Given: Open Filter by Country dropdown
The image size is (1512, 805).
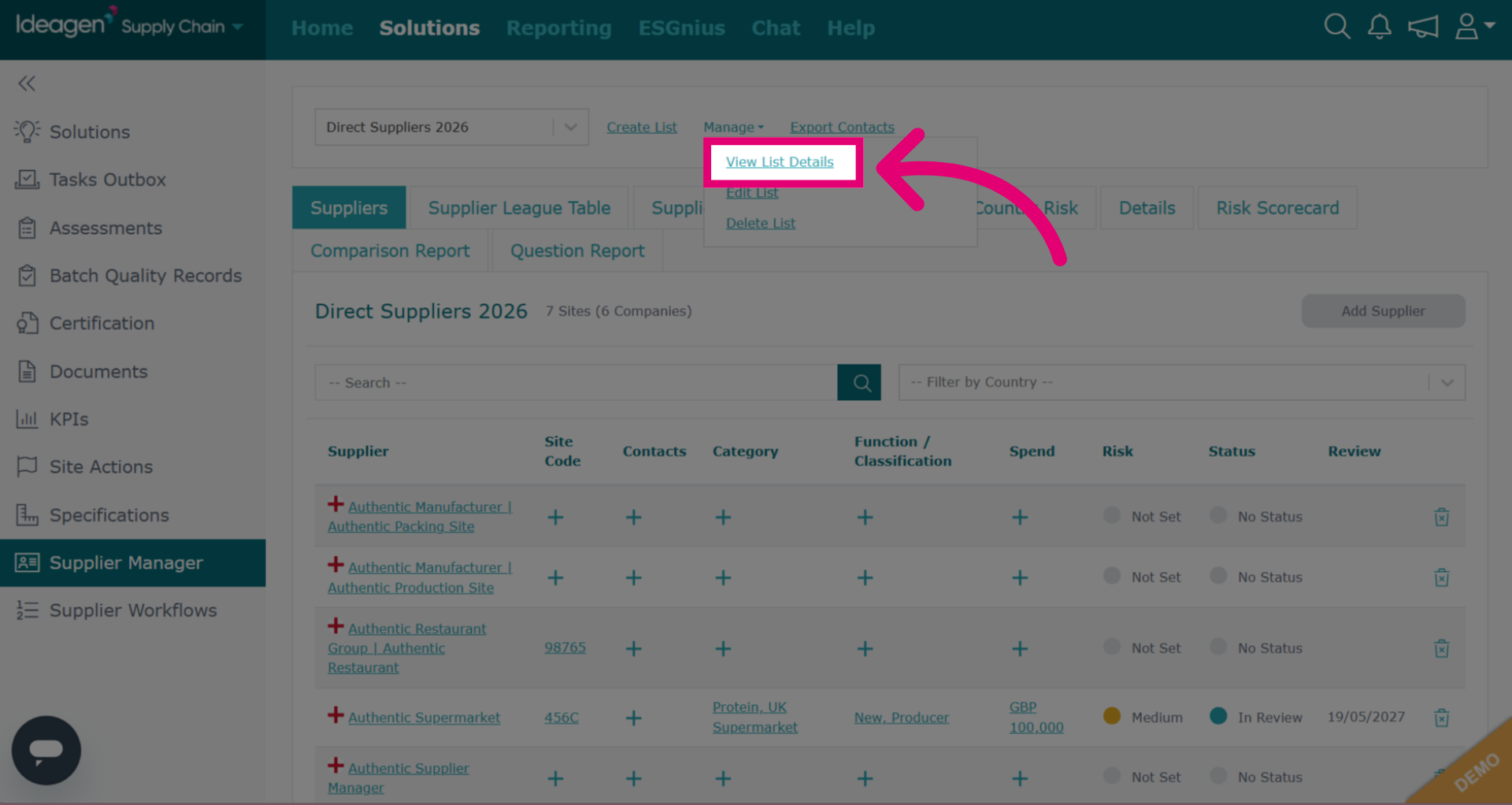Looking at the screenshot, I should (1181, 382).
